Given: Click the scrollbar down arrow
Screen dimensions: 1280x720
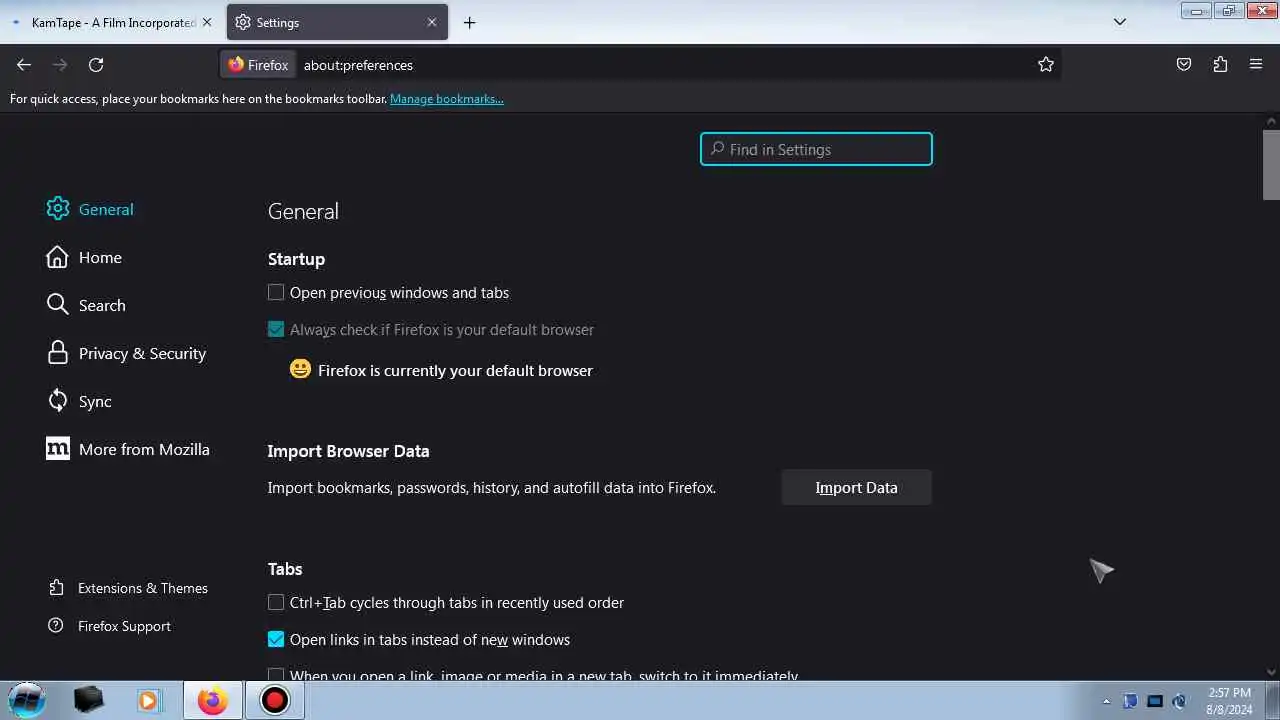Looking at the screenshot, I should (x=1271, y=672).
